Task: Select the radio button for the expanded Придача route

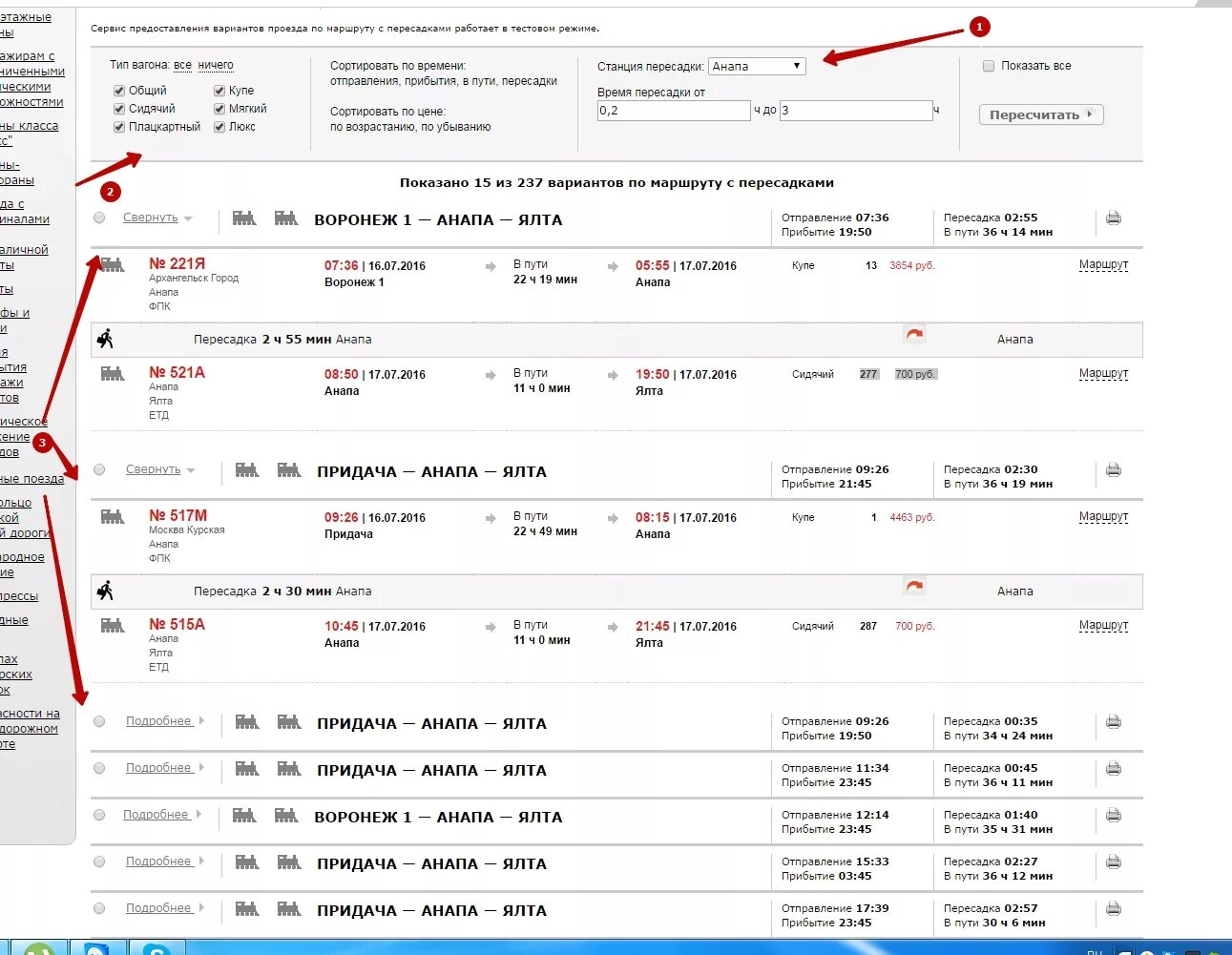Action: [x=99, y=469]
